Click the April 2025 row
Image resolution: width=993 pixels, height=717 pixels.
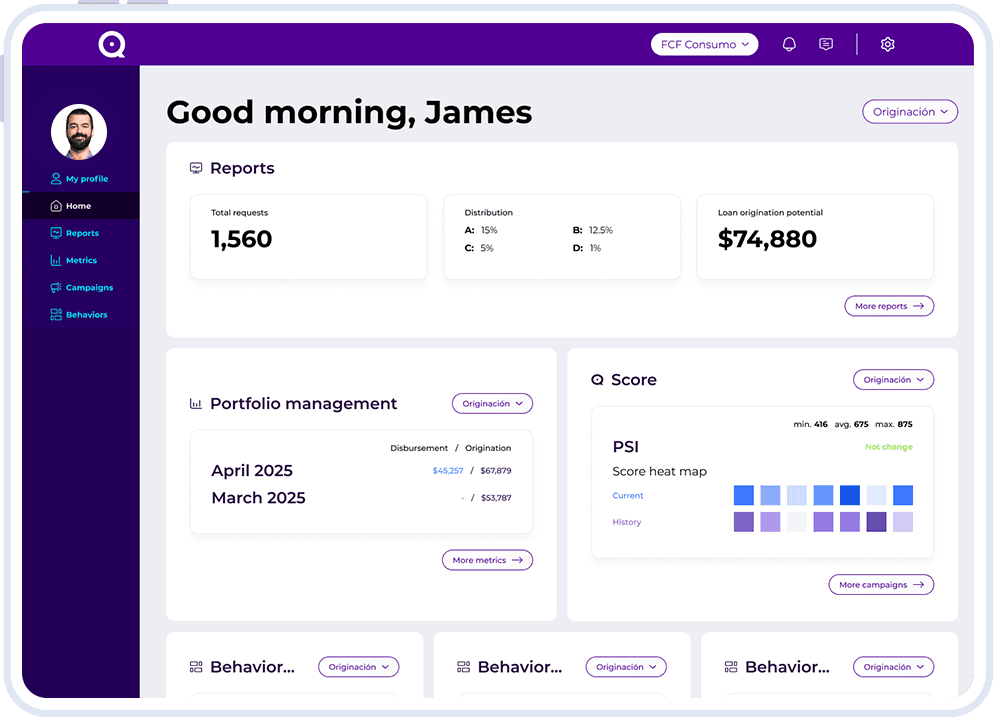coord(361,471)
